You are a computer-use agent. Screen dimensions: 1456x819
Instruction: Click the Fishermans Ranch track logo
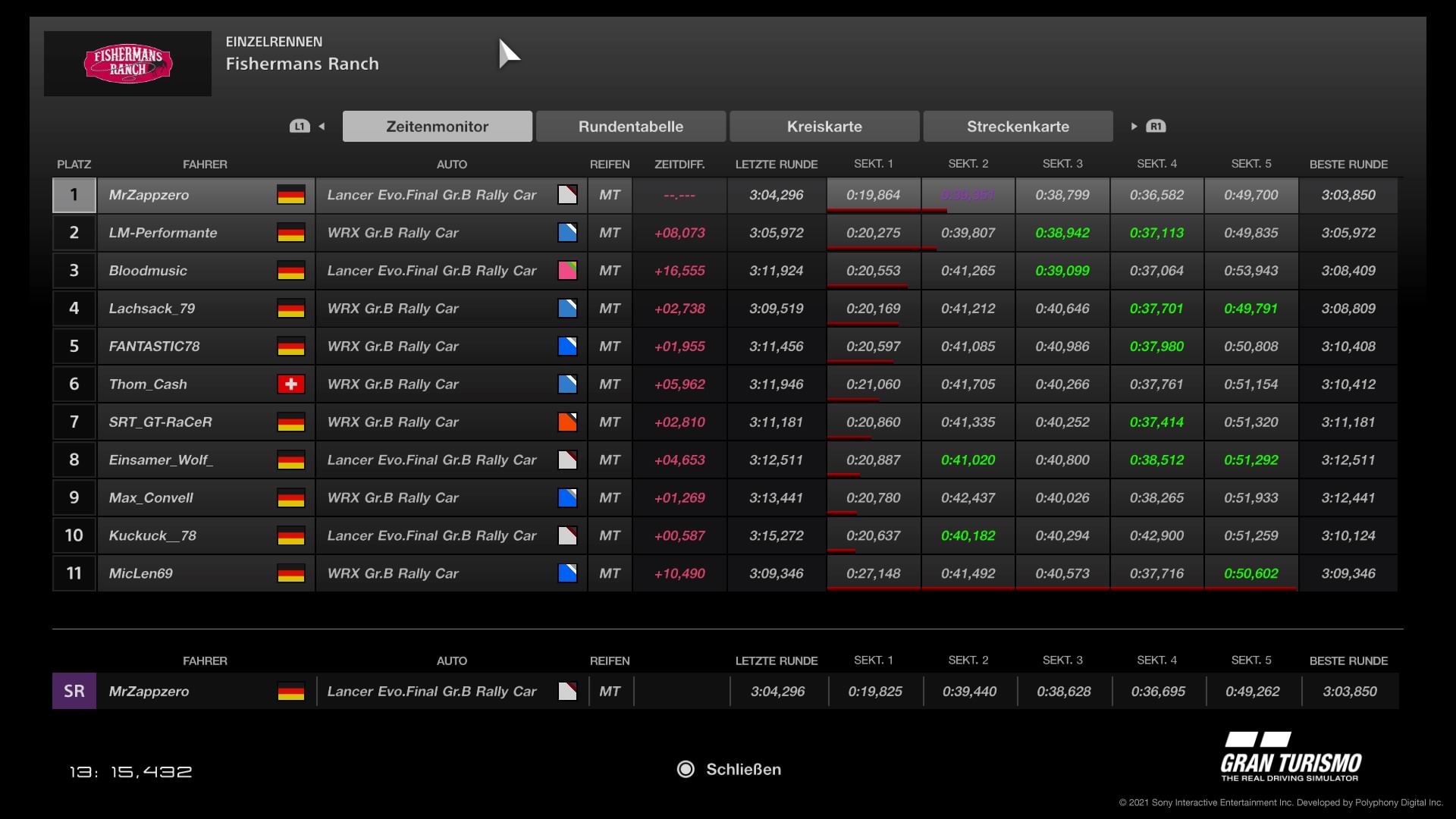pyautogui.click(x=127, y=64)
